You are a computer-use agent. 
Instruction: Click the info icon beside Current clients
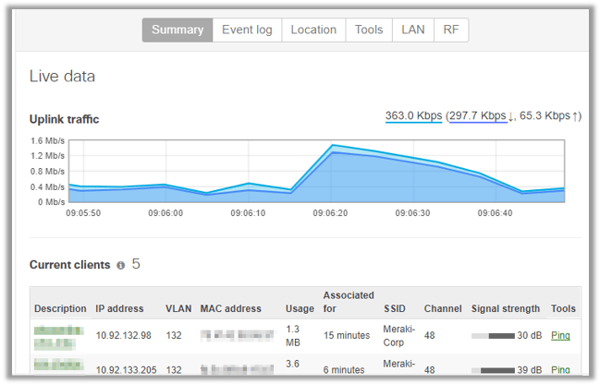pyautogui.click(x=121, y=265)
